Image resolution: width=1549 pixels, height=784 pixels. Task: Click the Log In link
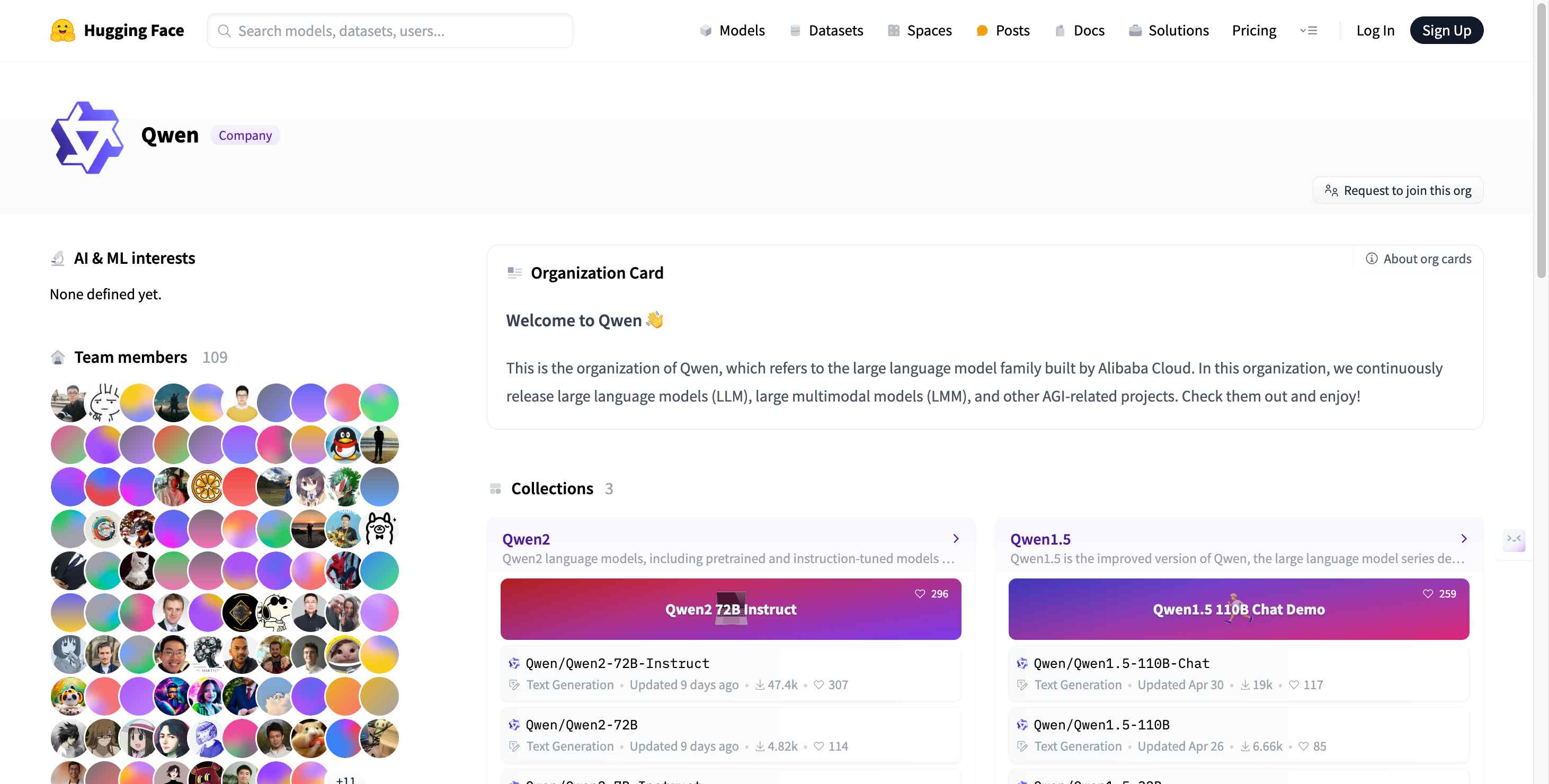pyautogui.click(x=1375, y=31)
